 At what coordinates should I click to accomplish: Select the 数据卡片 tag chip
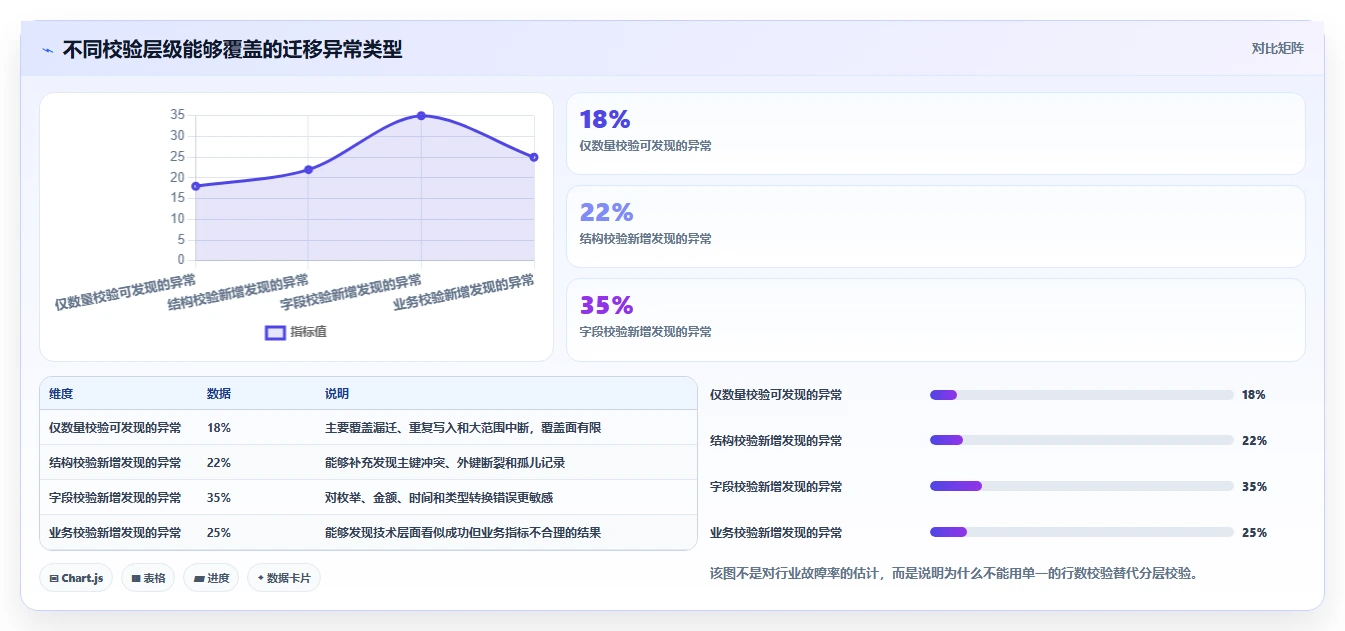click(284, 578)
